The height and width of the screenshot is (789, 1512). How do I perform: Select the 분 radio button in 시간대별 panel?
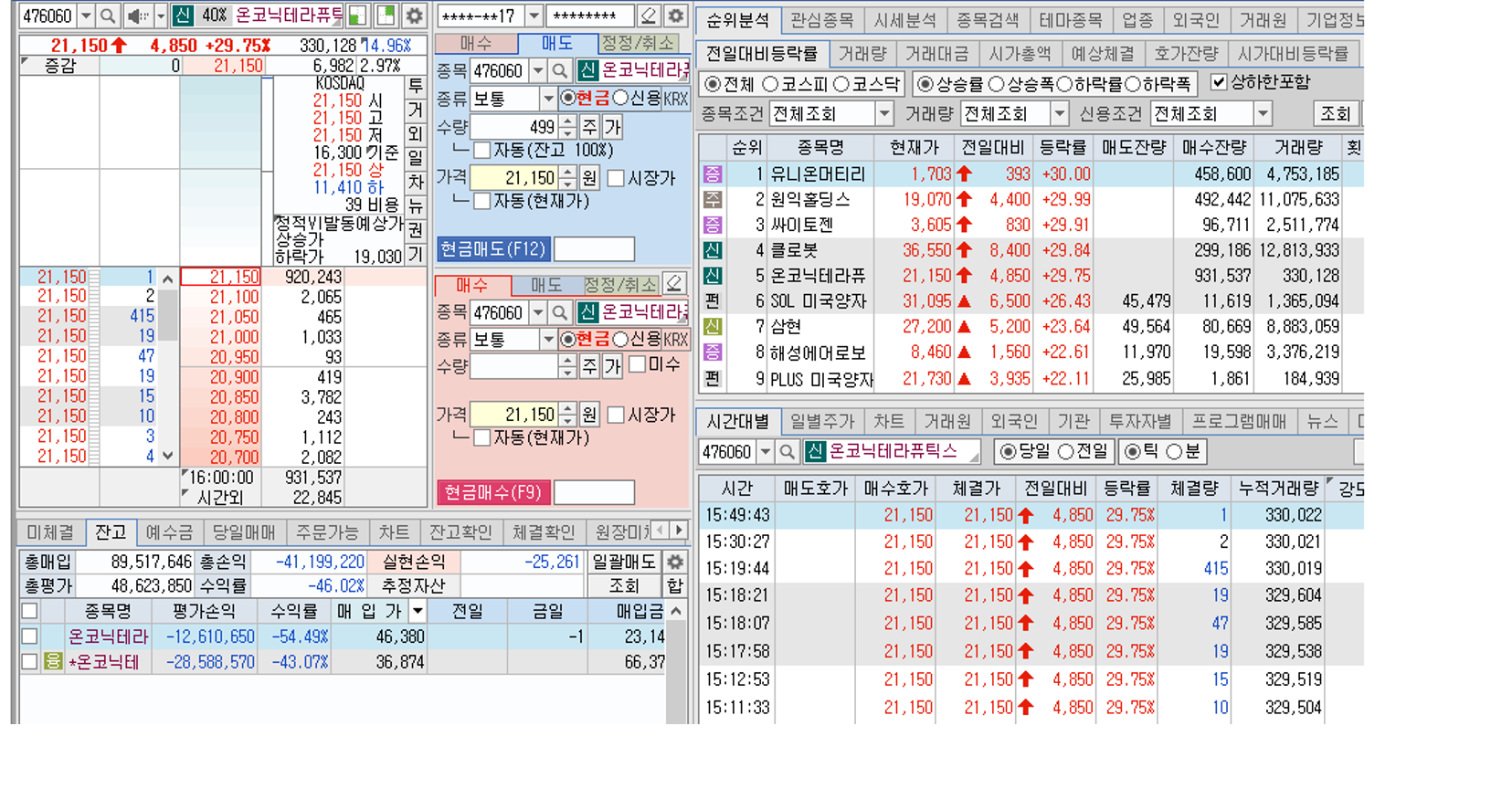[1175, 451]
